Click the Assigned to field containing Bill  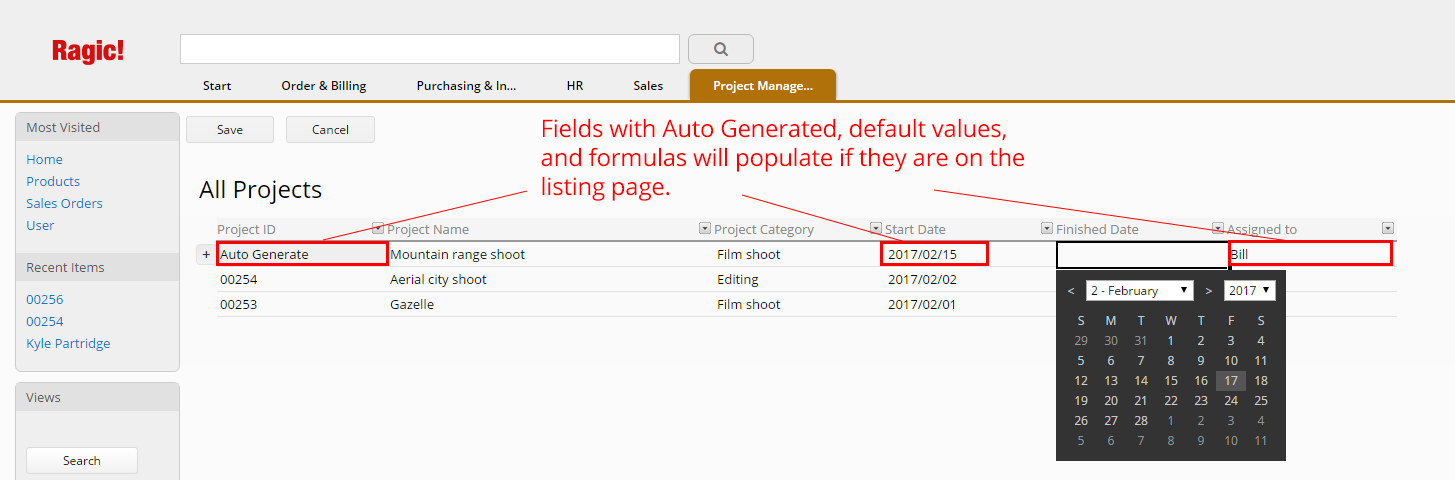pos(1310,254)
